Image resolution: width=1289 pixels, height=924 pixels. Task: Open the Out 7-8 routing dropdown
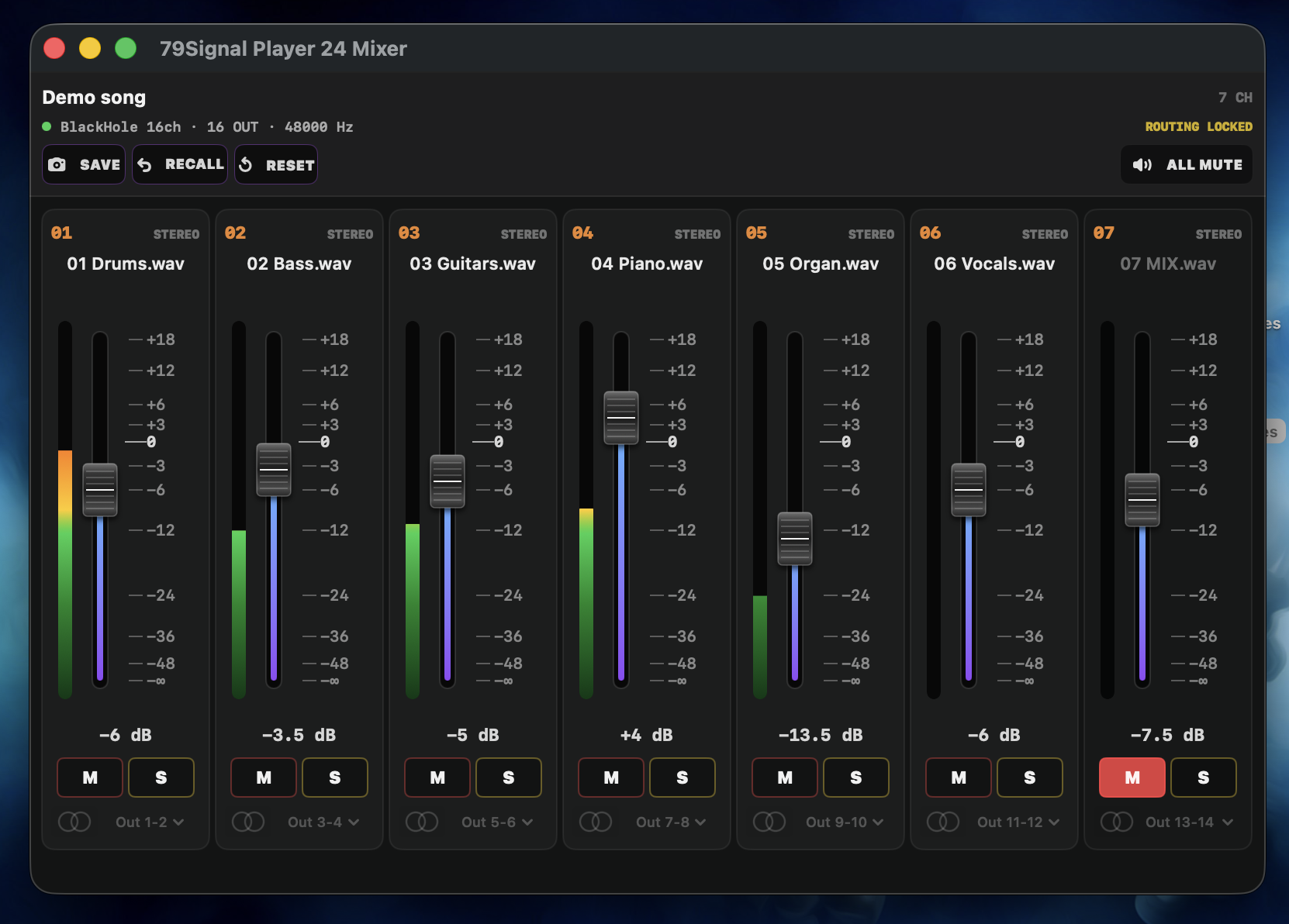point(671,822)
